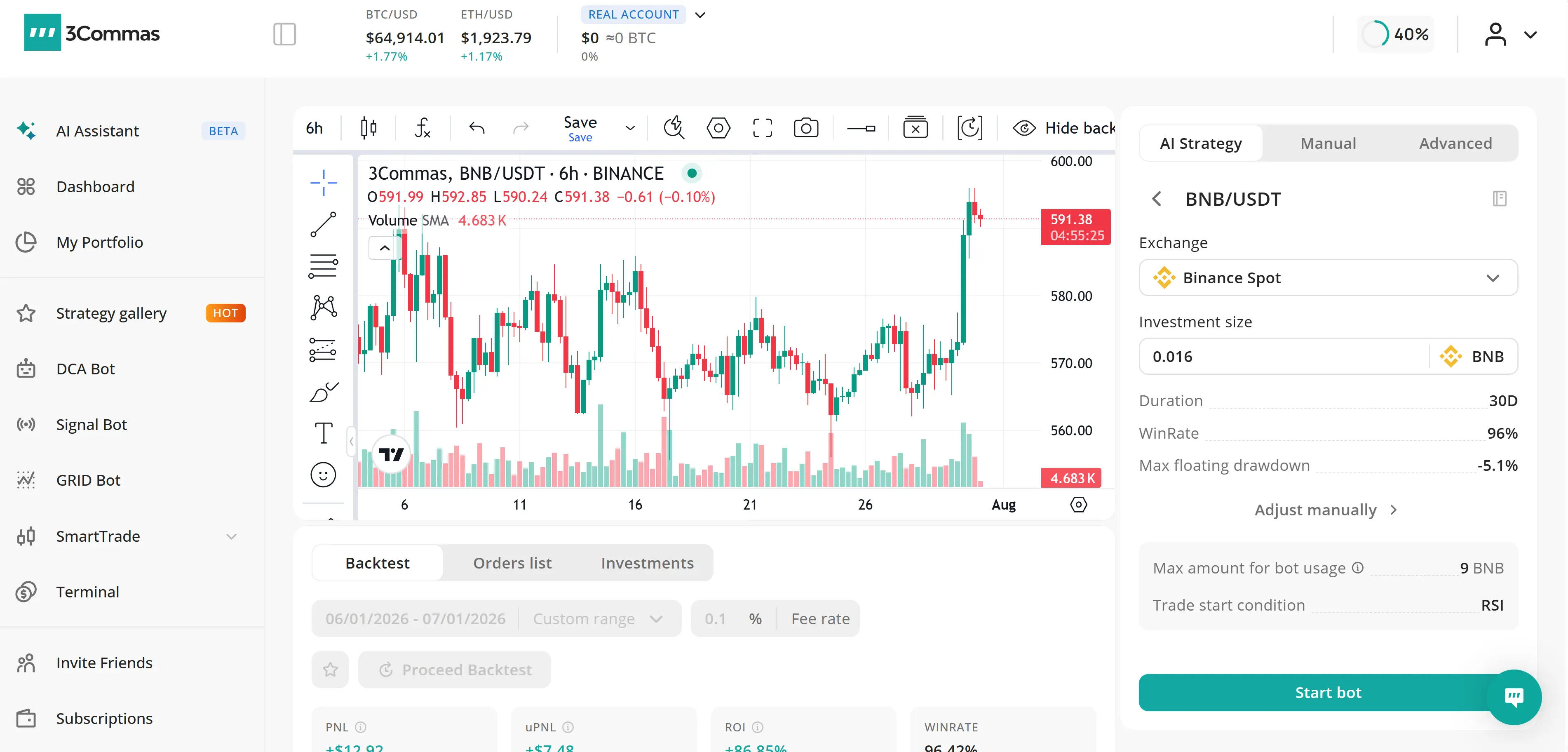Image resolution: width=1568 pixels, height=752 pixels.
Task: Enter fullscreen chart mode
Action: [762, 129]
